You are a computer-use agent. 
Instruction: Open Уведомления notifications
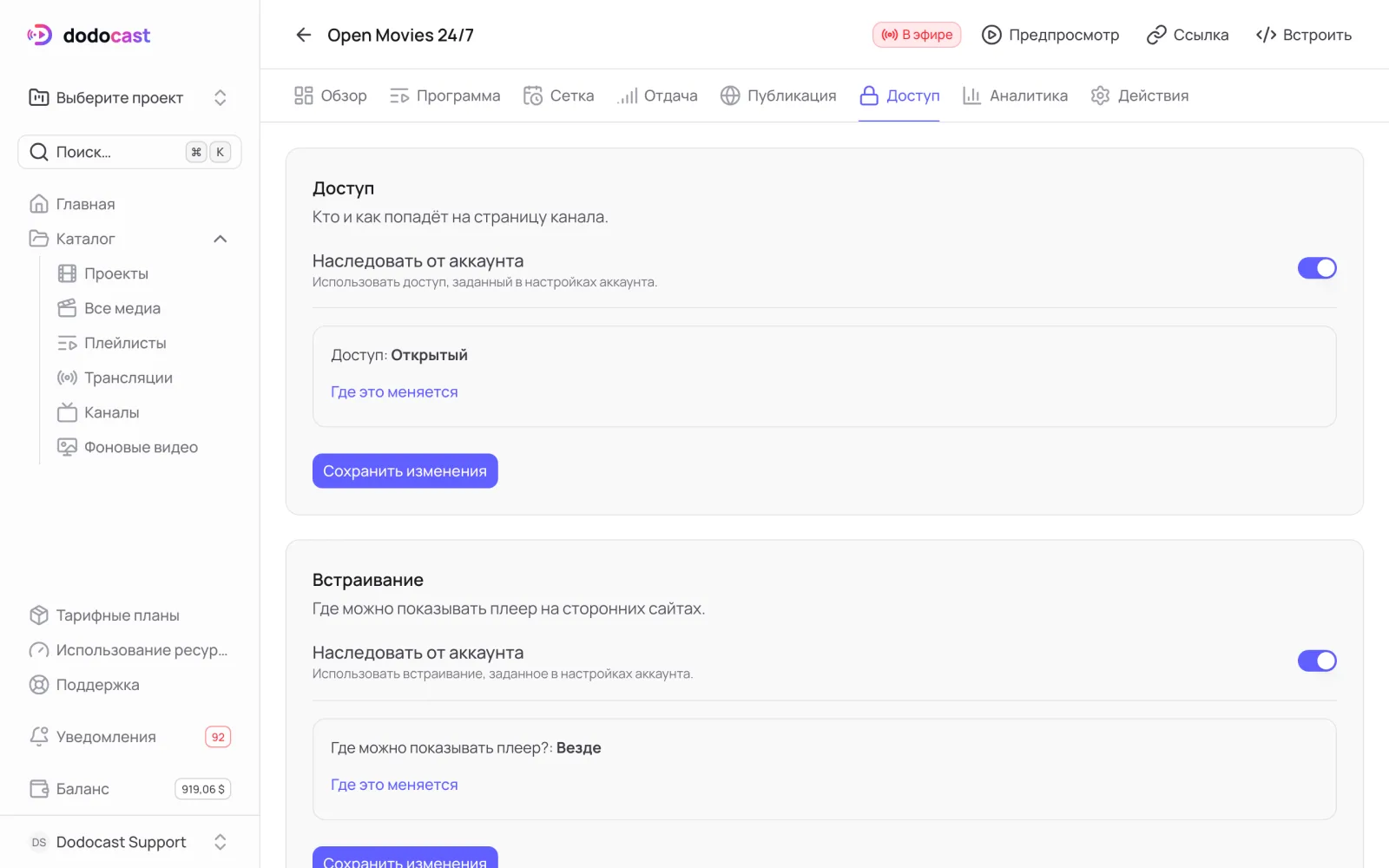[129, 737]
